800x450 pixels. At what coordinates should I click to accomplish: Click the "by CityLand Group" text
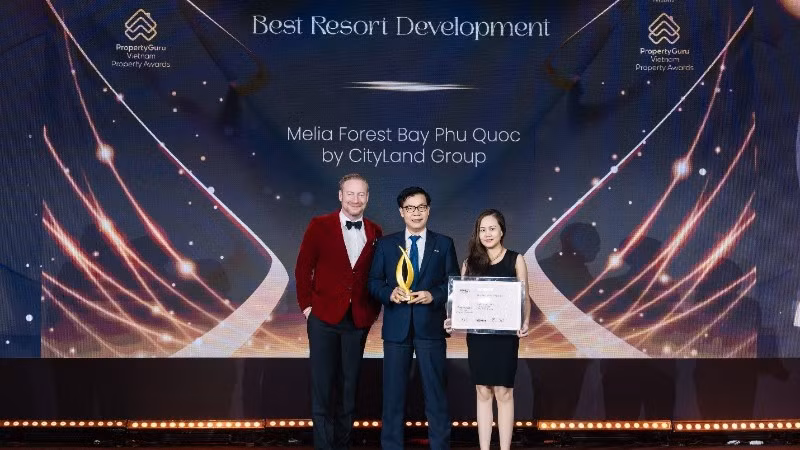tap(403, 157)
